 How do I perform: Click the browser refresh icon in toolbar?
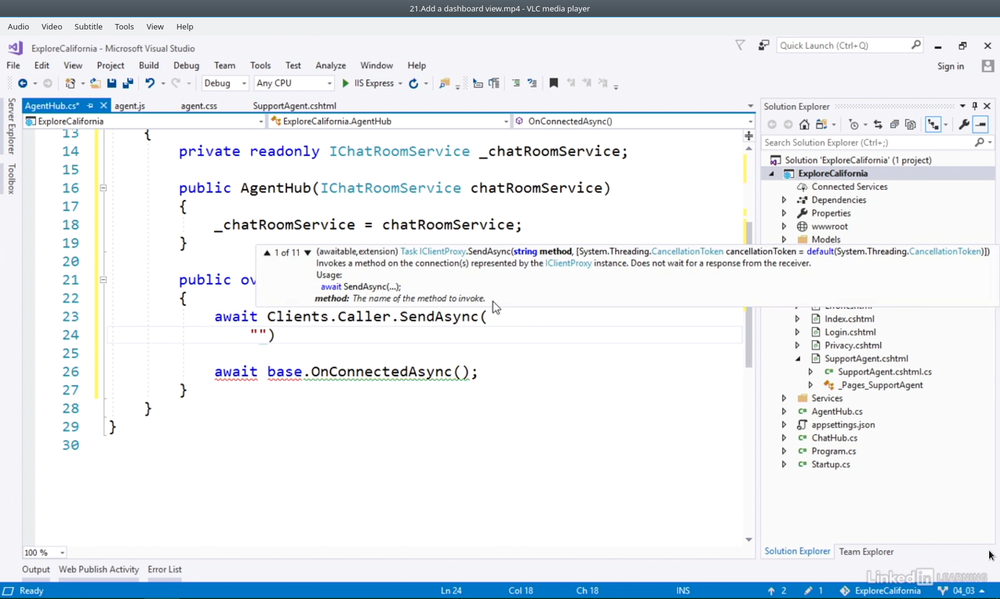click(413, 84)
